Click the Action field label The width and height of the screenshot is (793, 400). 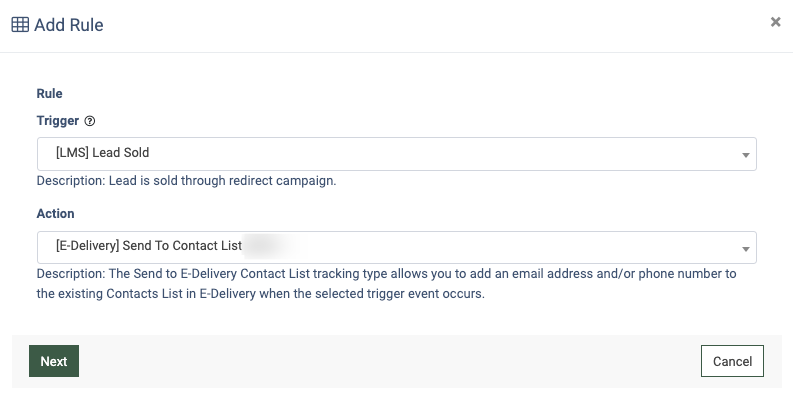56,213
